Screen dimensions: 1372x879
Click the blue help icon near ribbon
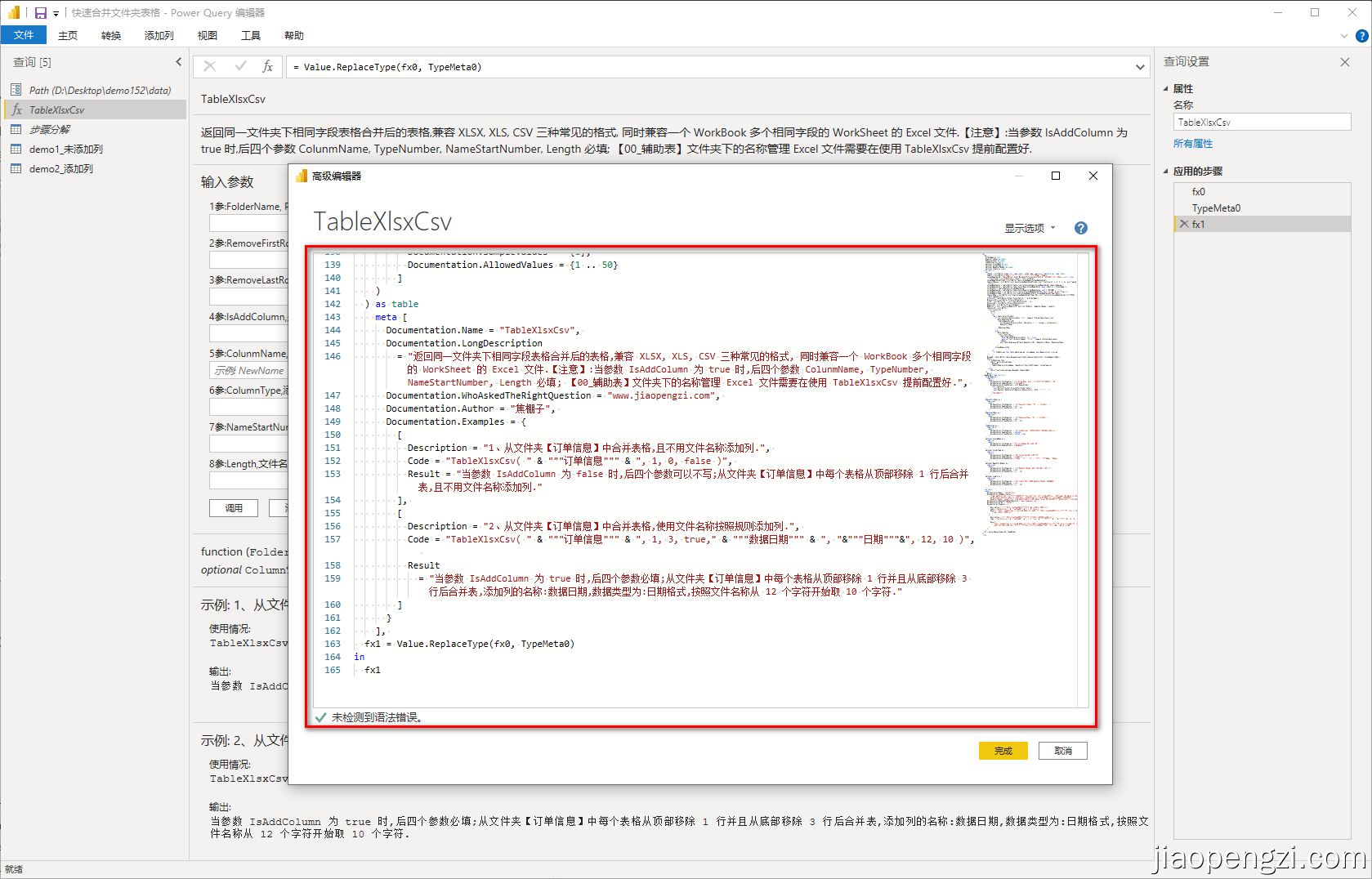click(1362, 36)
